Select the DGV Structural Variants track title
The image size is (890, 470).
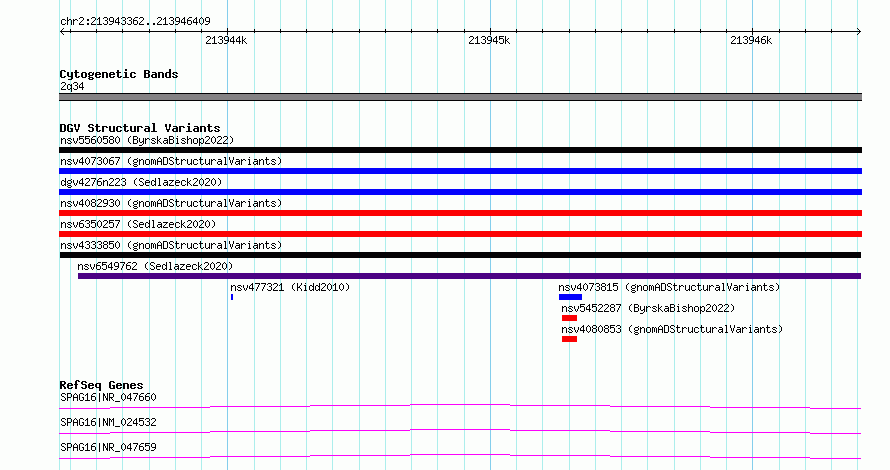140,128
